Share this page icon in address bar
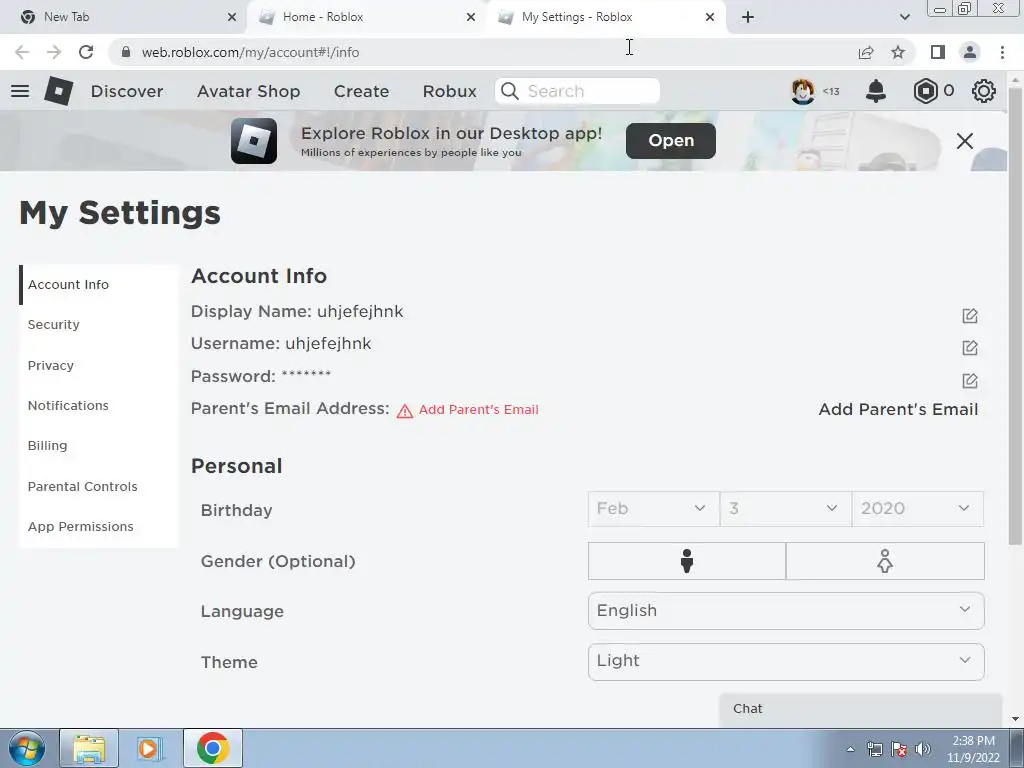Screen dimensions: 1024x768 [866, 52]
